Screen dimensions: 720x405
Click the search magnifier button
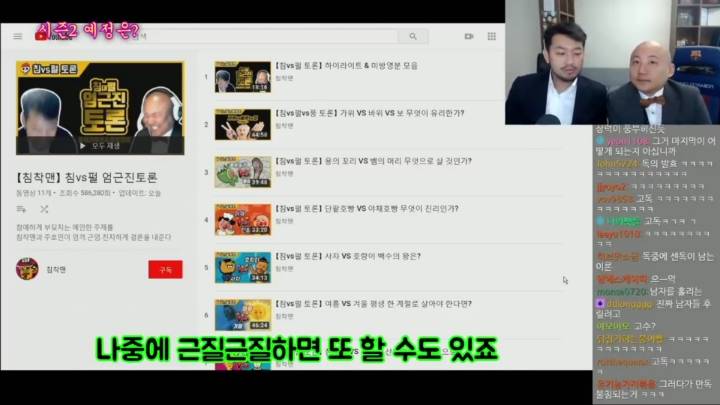coord(413,36)
